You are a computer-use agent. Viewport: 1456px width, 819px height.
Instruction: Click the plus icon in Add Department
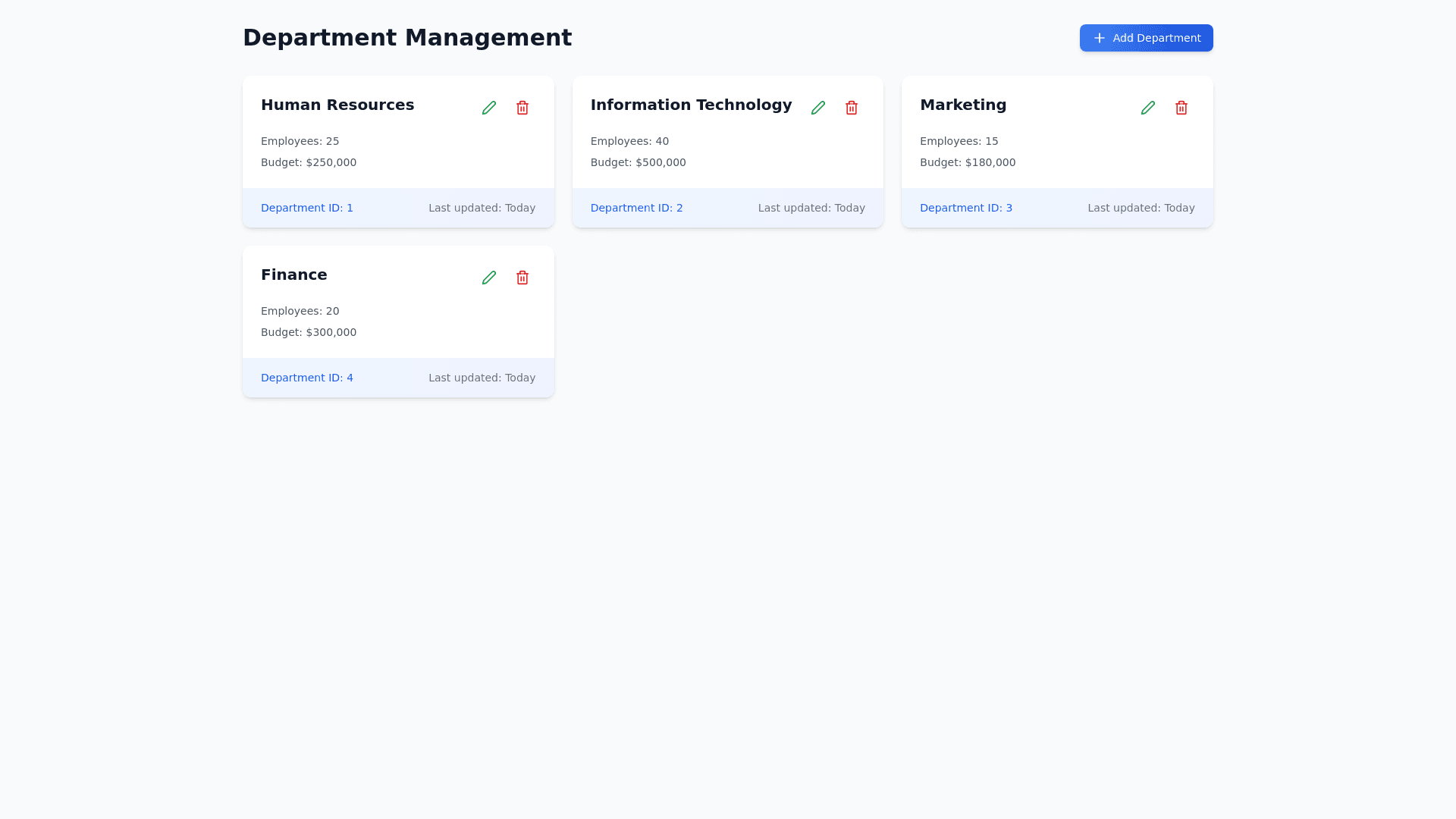(x=1099, y=38)
